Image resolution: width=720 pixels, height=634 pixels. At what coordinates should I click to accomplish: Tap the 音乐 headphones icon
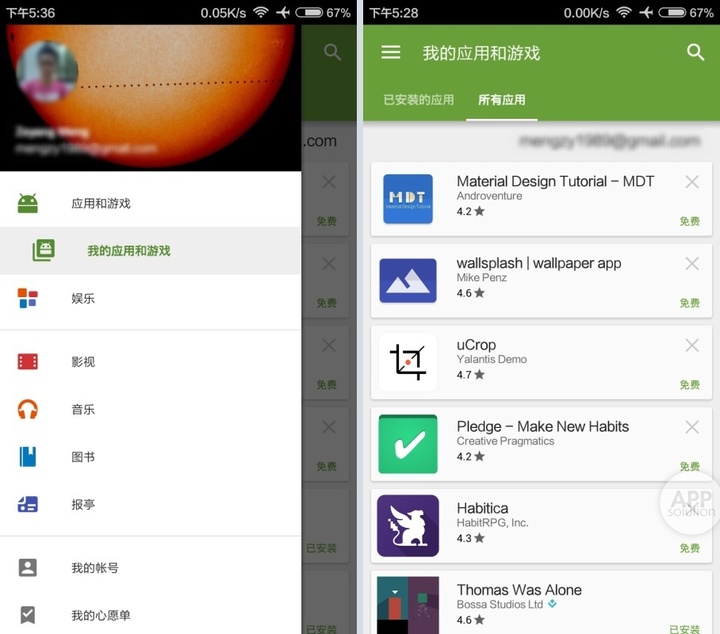pos(28,409)
